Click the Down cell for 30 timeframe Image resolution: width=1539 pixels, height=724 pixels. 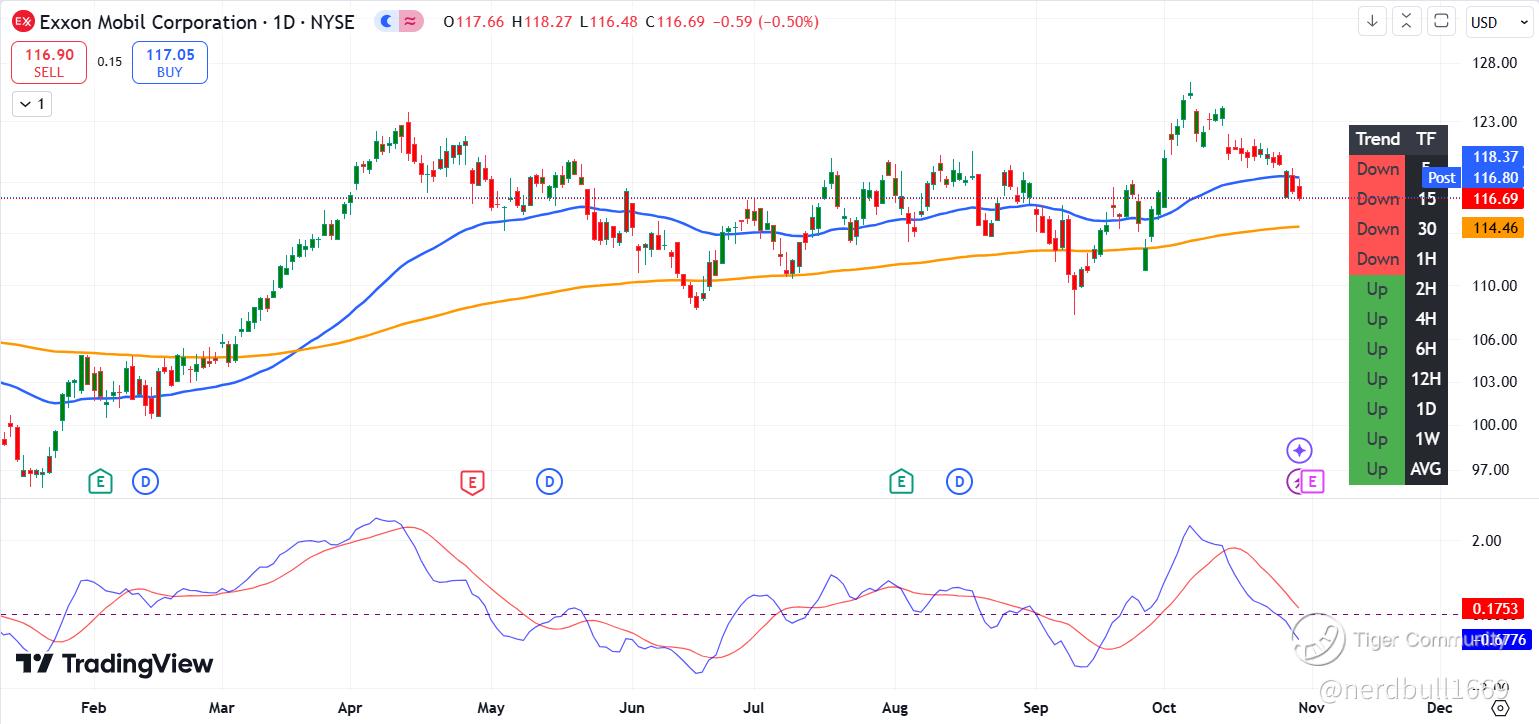tap(1377, 229)
